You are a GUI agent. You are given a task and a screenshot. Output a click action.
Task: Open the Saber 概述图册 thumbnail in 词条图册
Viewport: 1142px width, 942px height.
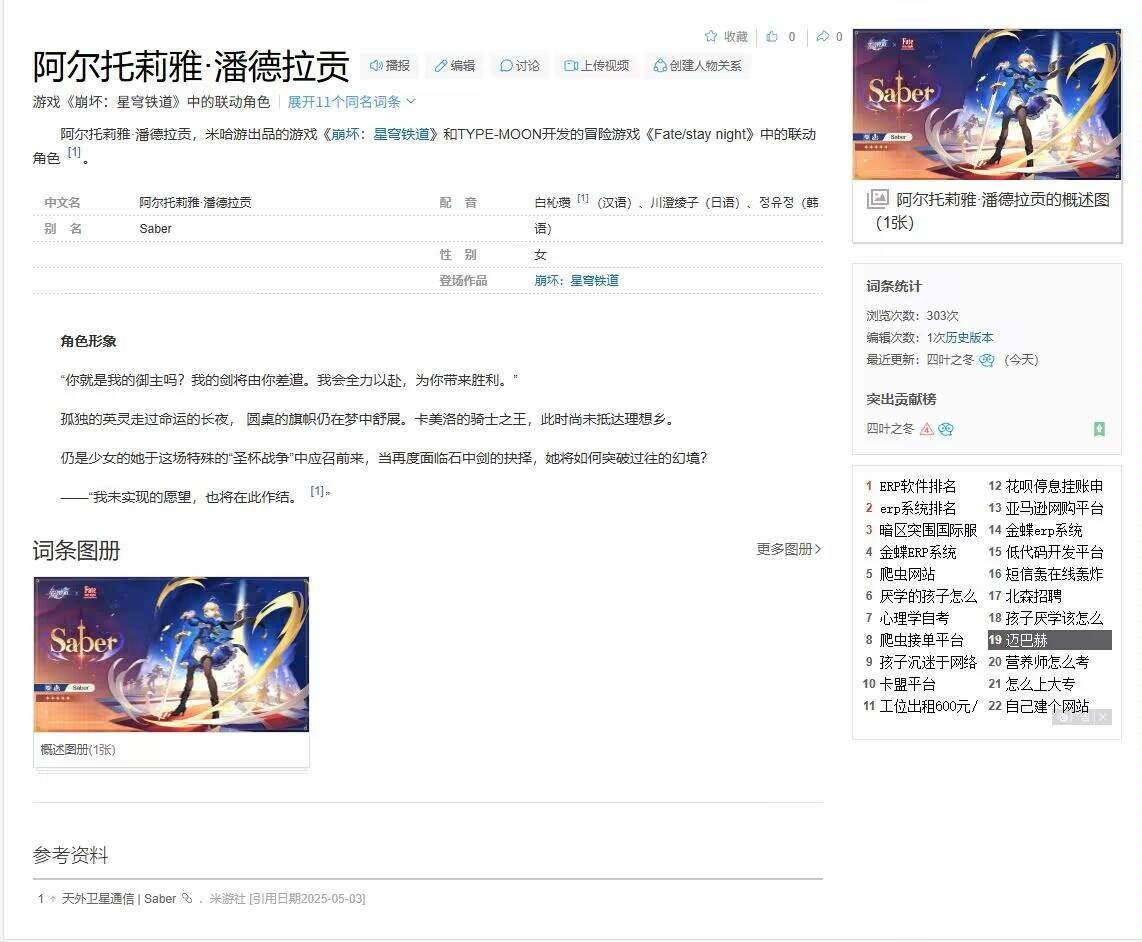172,654
